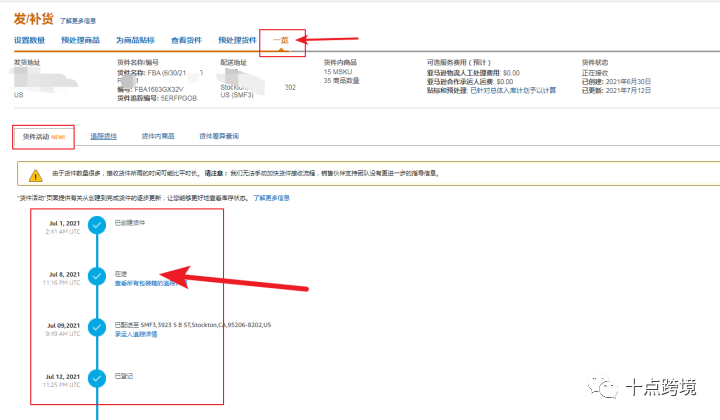Open the 追踪货件 tab
Image resolution: width=720 pixels, height=420 pixels.
(x=103, y=136)
